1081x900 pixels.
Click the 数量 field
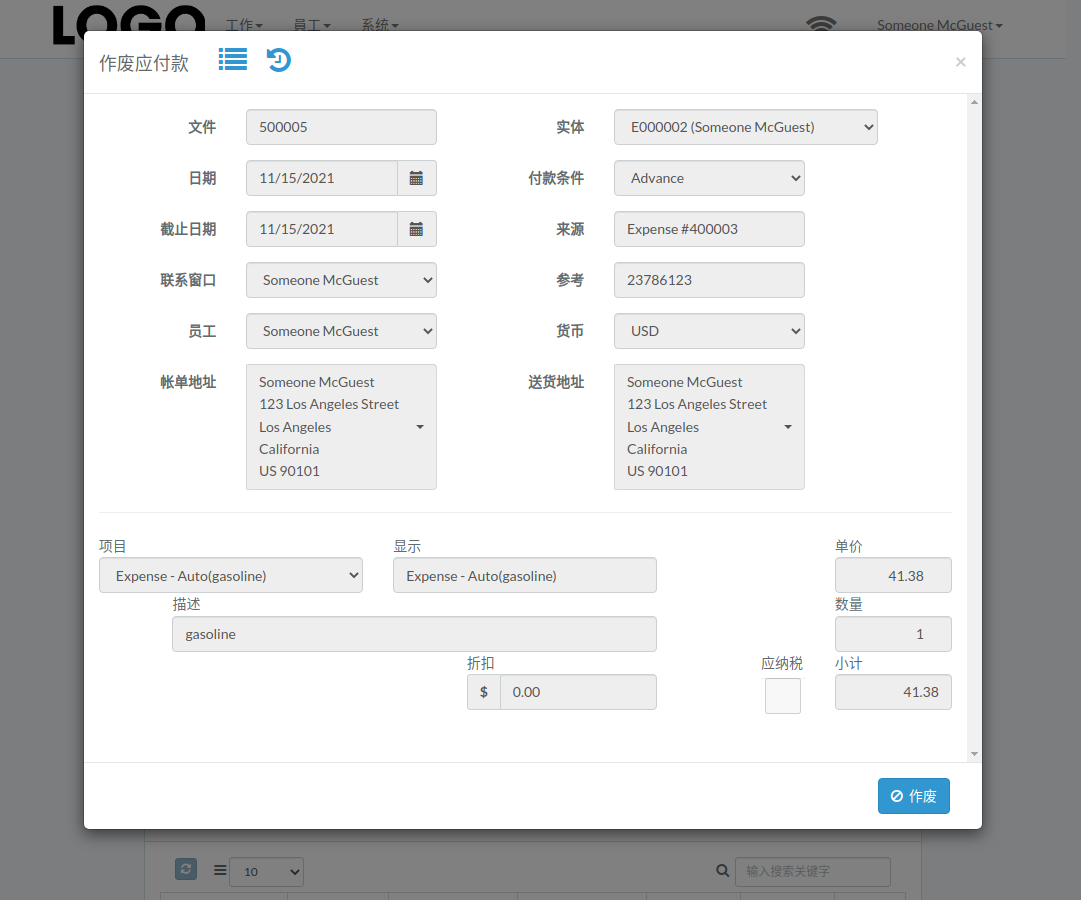pos(893,634)
